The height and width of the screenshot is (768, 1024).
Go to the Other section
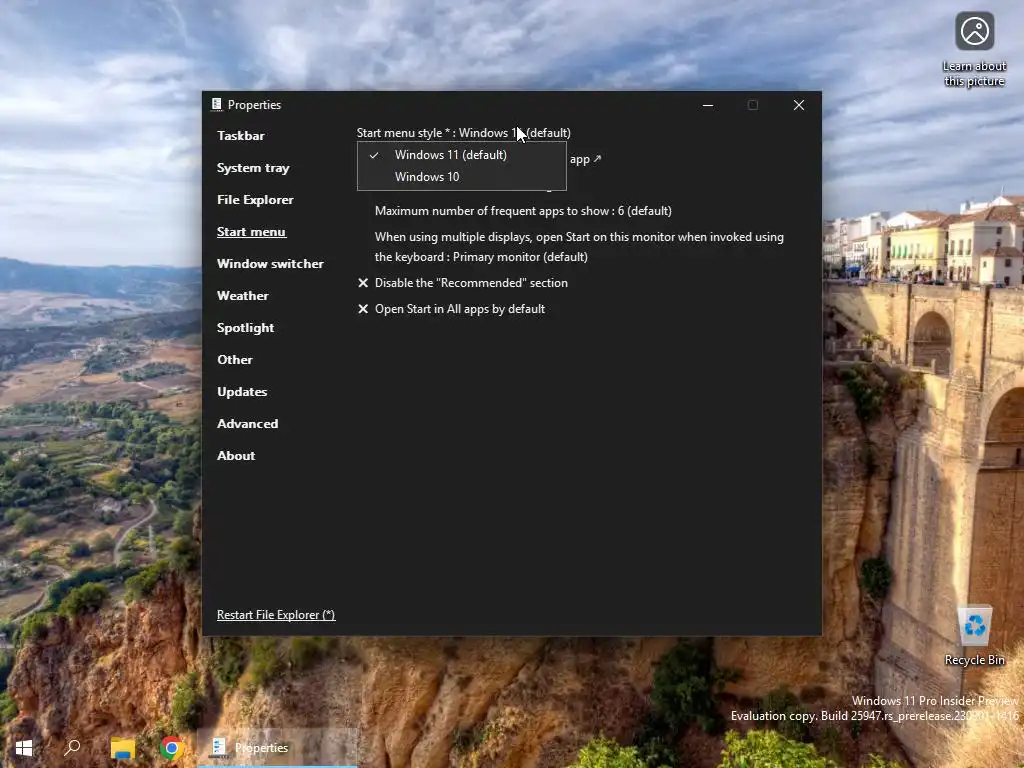point(235,360)
